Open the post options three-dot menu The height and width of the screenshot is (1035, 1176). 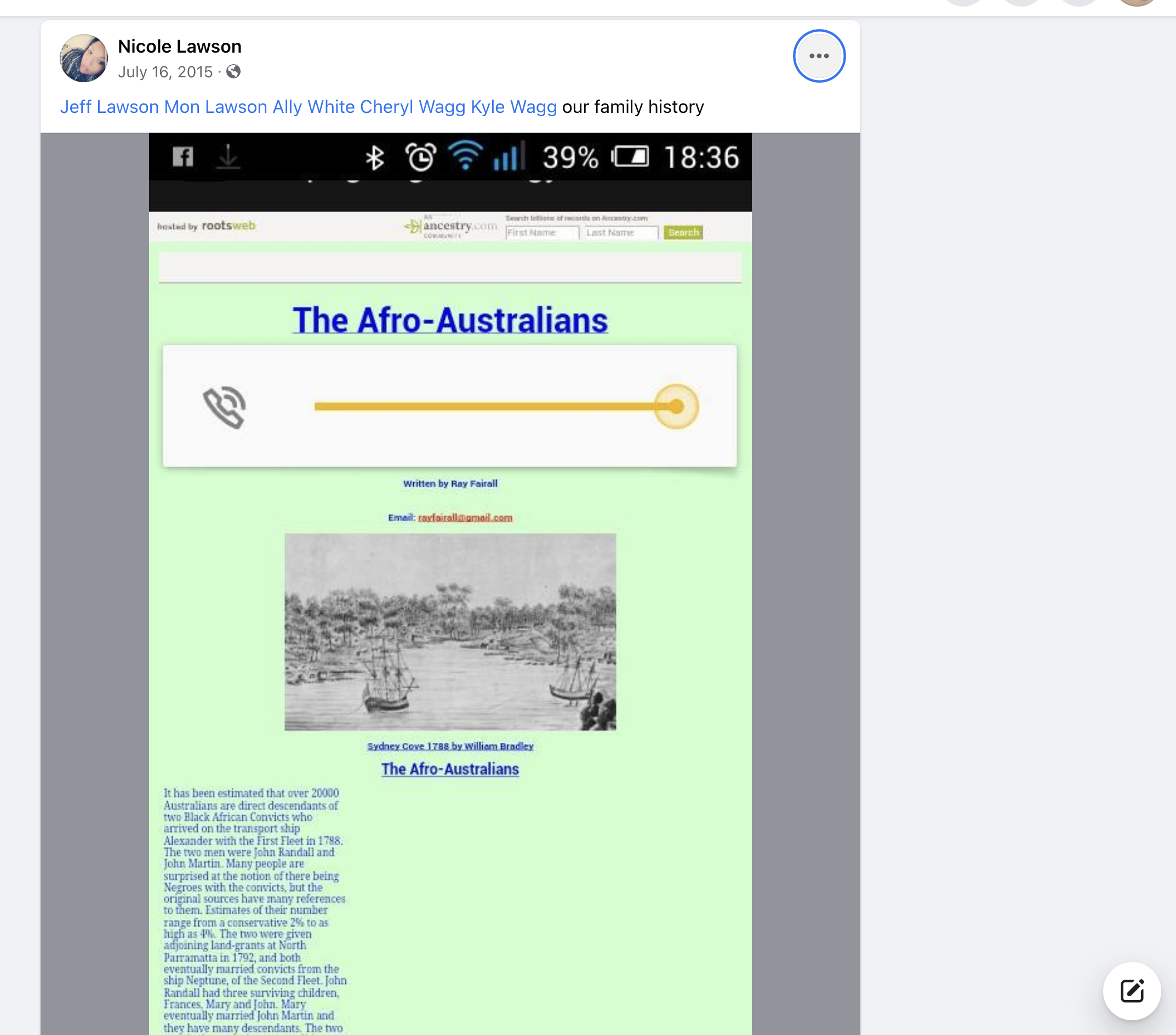tap(818, 56)
